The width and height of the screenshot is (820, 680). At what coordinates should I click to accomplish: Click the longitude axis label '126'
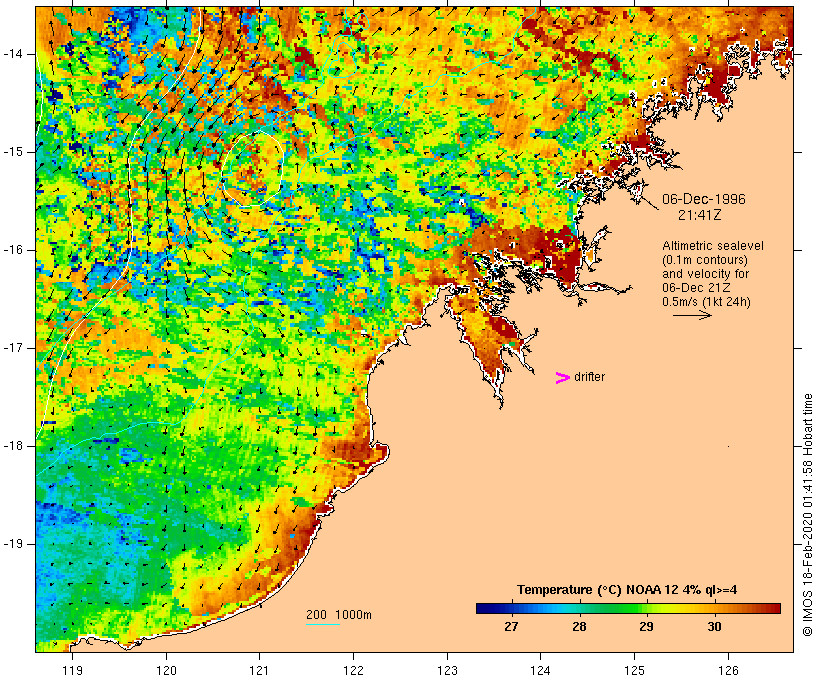(728, 670)
